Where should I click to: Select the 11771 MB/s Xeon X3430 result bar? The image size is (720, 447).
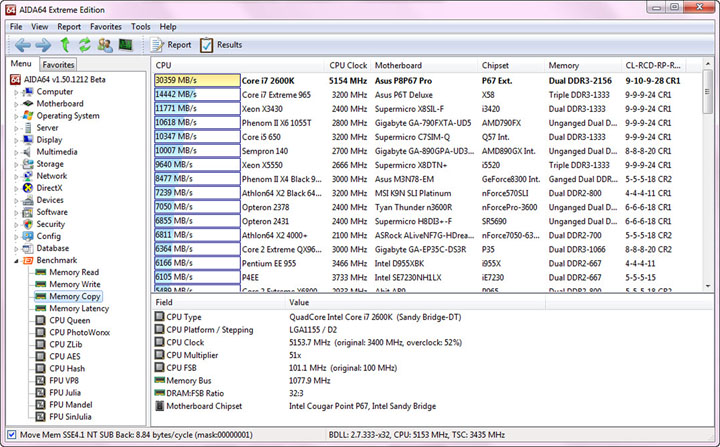coord(197,109)
